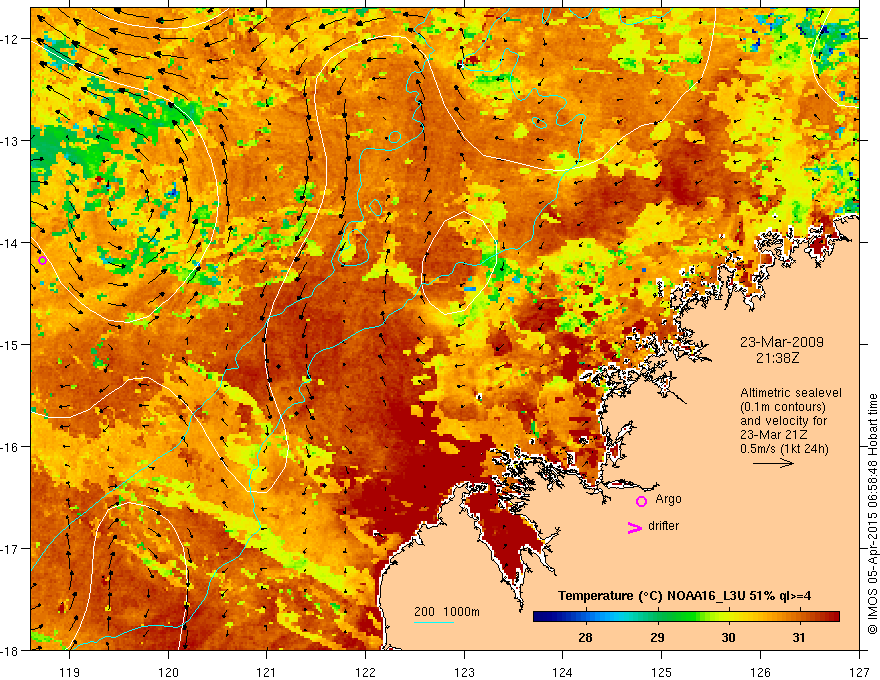Screen dimensions: 880x680
Task: Click the 'Argo' legend label
Action: (668, 499)
